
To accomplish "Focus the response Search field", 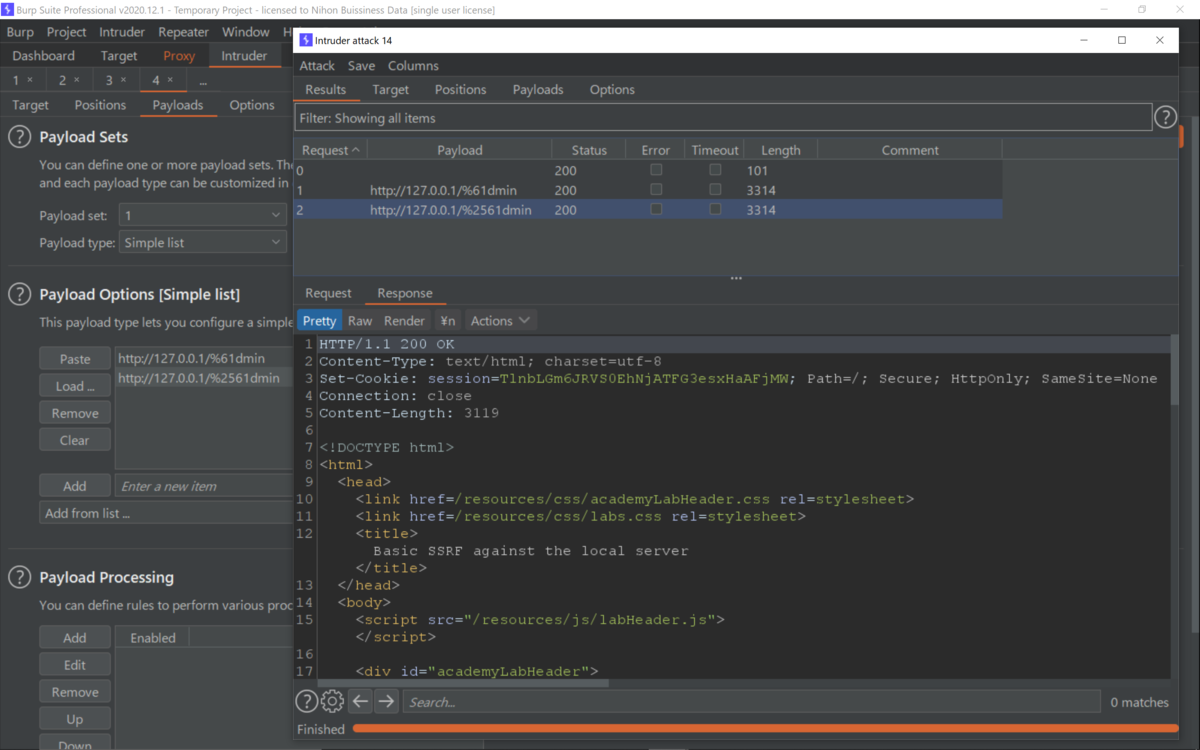I will pyautogui.click(x=751, y=702).
